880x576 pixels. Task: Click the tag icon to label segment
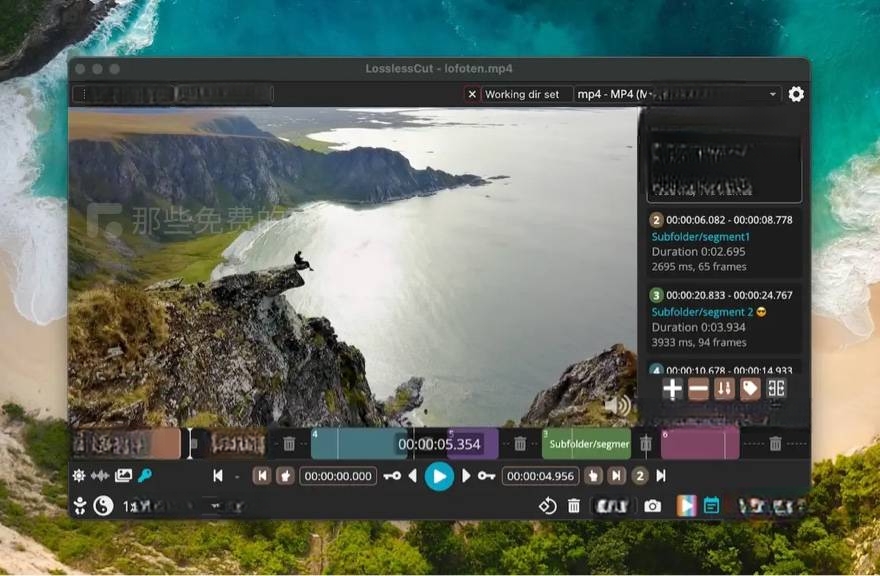pyautogui.click(x=750, y=388)
